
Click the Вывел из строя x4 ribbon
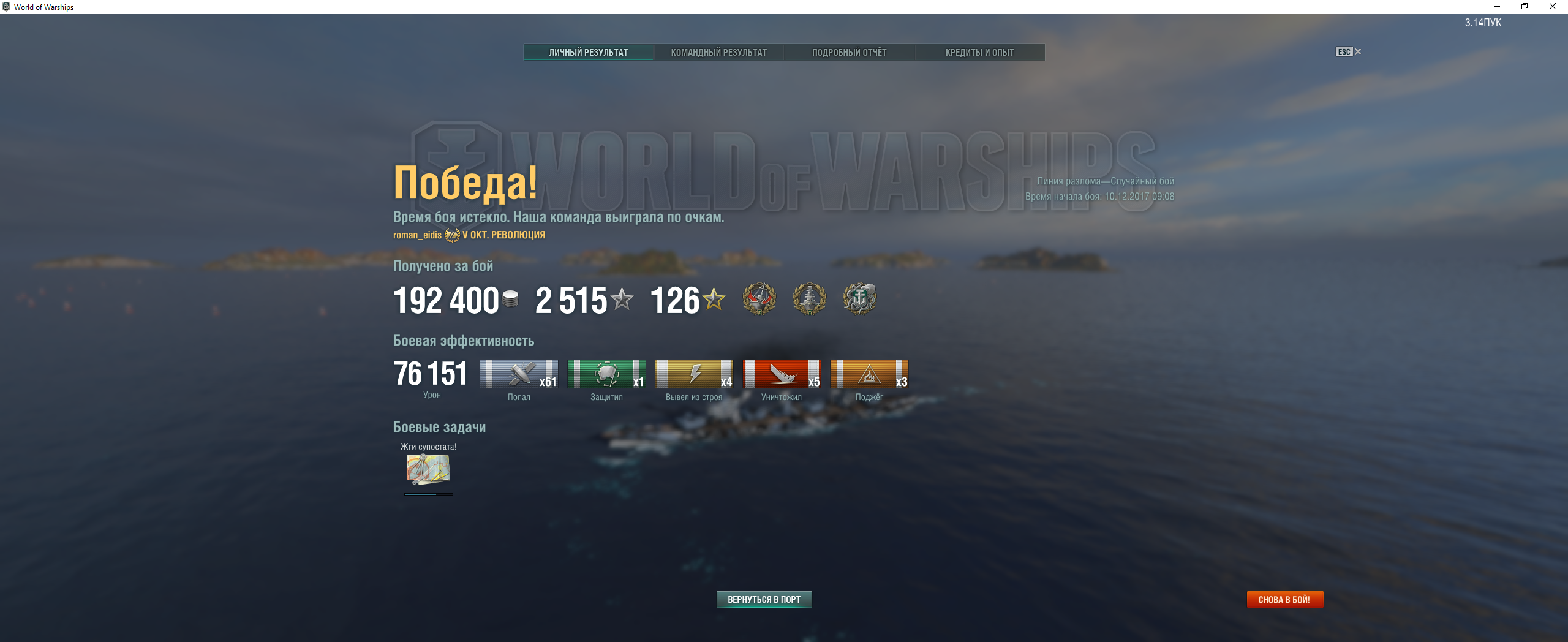[x=694, y=374]
